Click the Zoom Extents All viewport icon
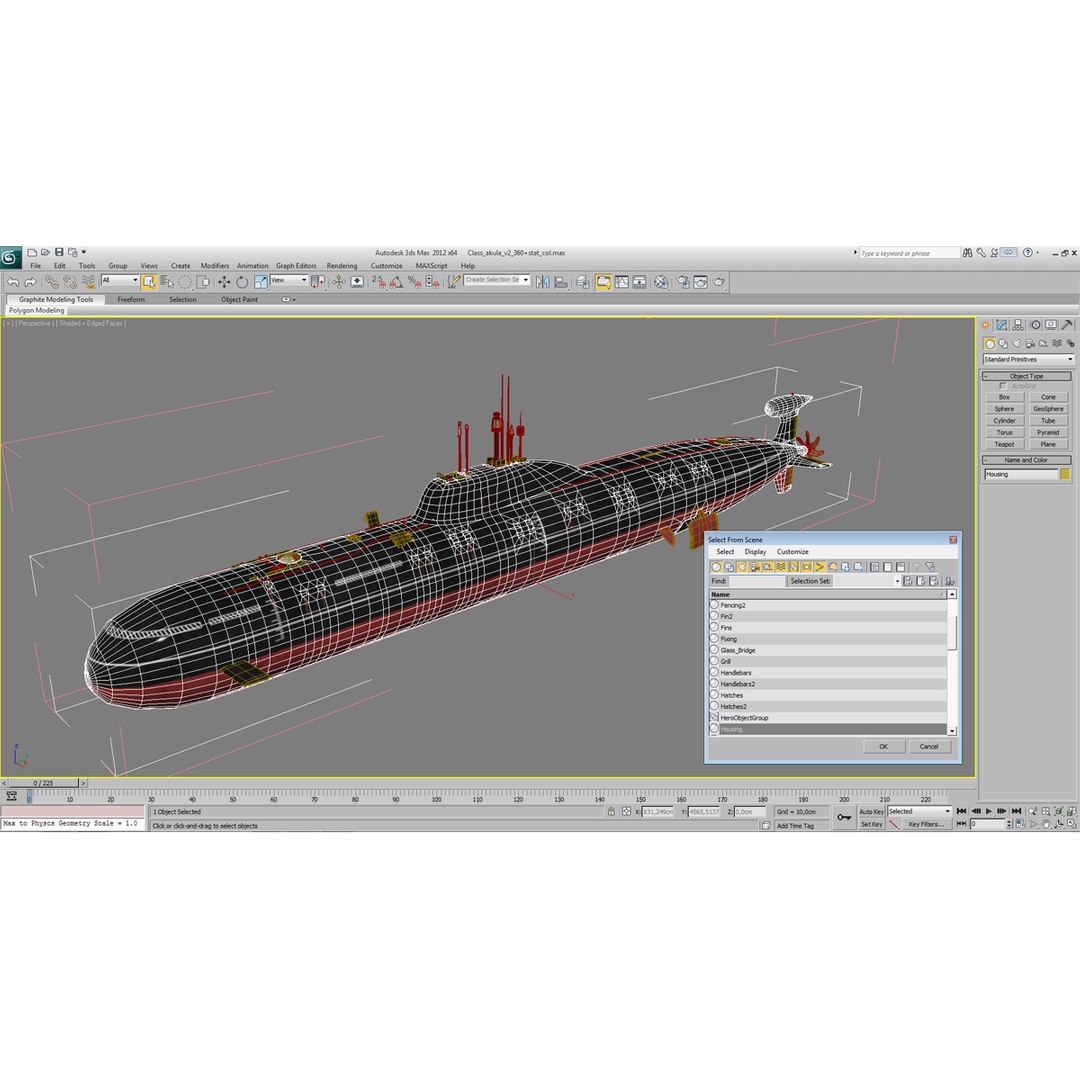This screenshot has height=1080, width=1080. point(1072,811)
